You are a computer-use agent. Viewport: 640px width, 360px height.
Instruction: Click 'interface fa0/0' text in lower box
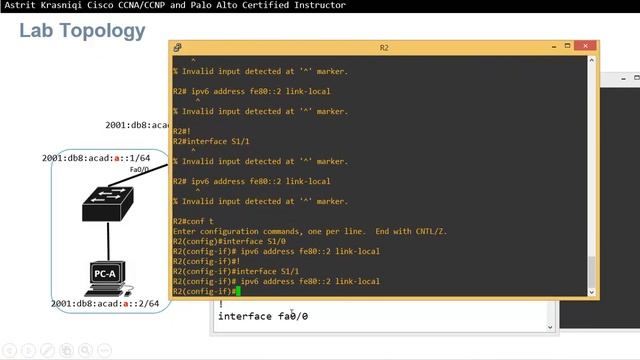[263, 316]
